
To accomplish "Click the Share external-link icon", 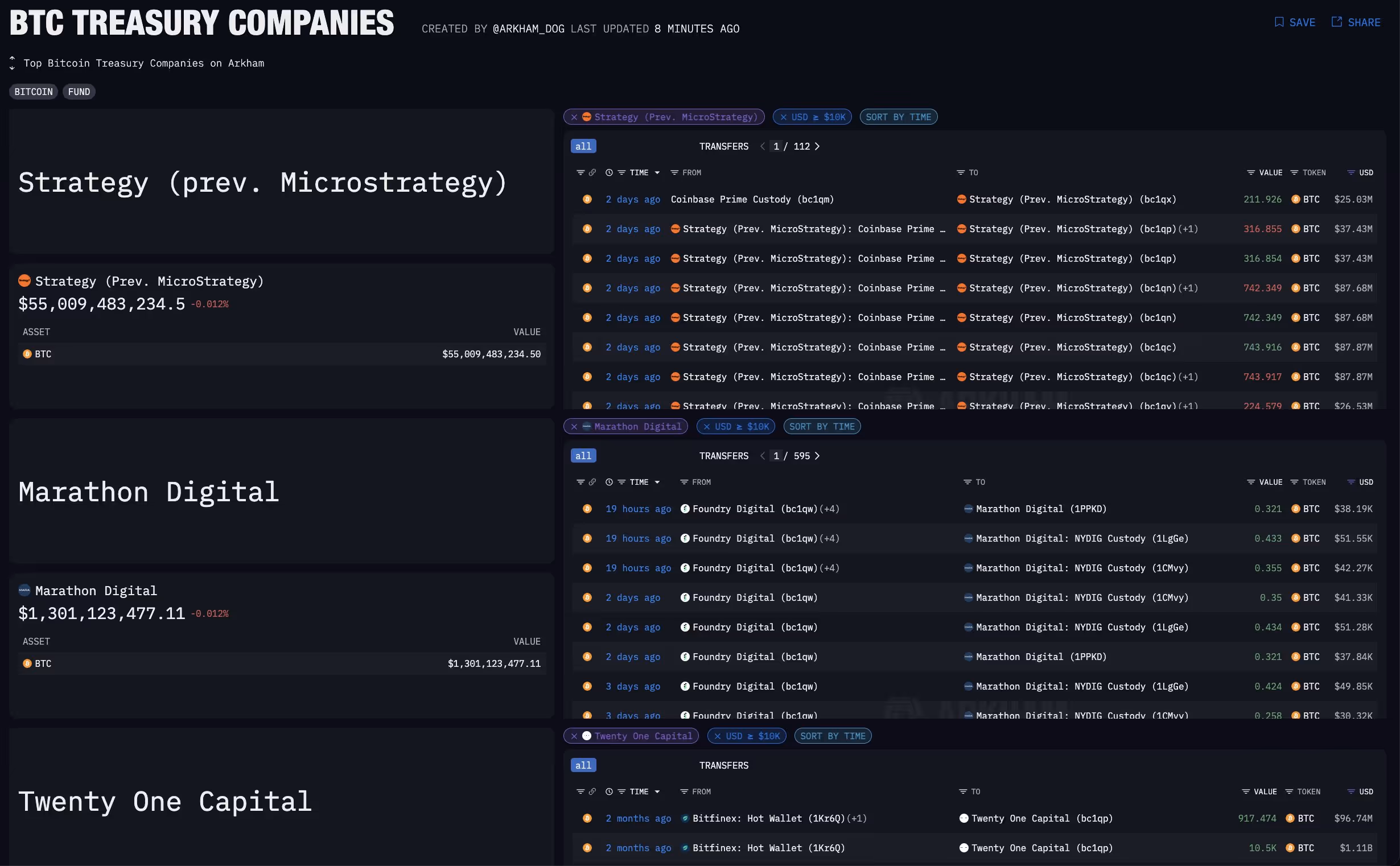I will click(1336, 22).
